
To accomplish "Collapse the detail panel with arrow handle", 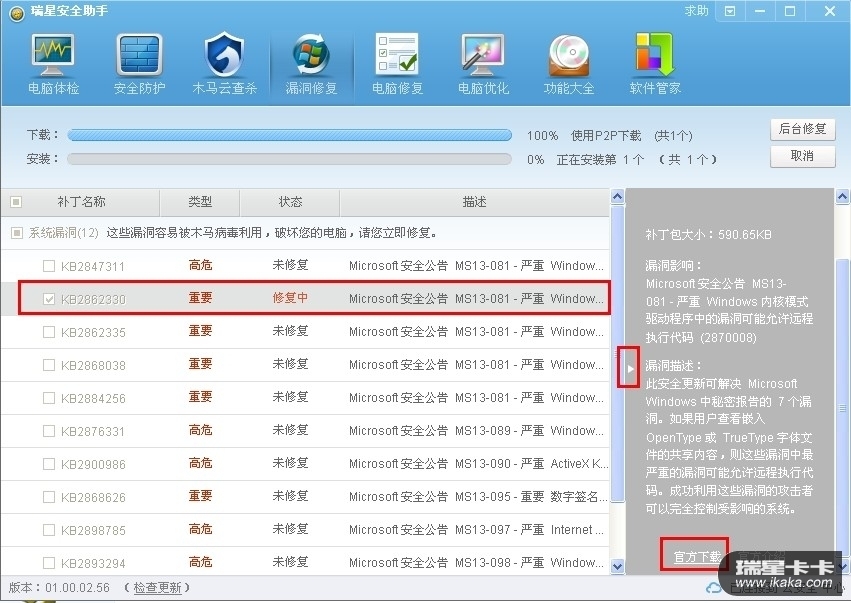I will coord(629,369).
